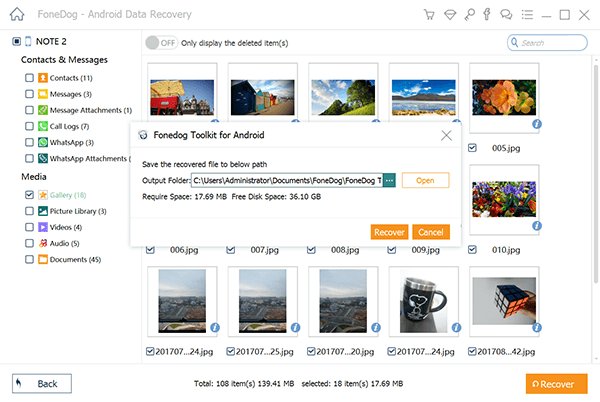Image resolution: width=600 pixels, height=402 pixels.
Task: Uncheck the 005.jpg checkbox
Action: pos(472,148)
